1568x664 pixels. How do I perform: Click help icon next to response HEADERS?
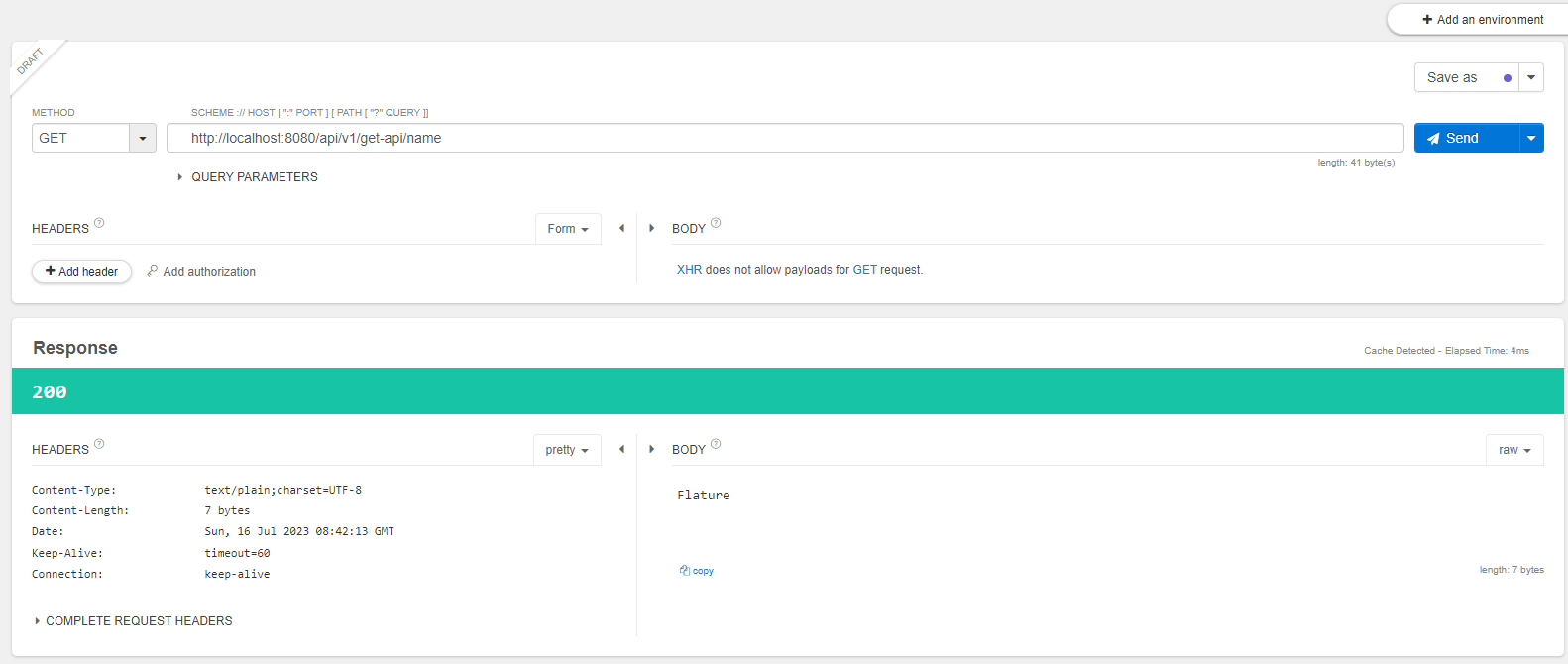99,444
